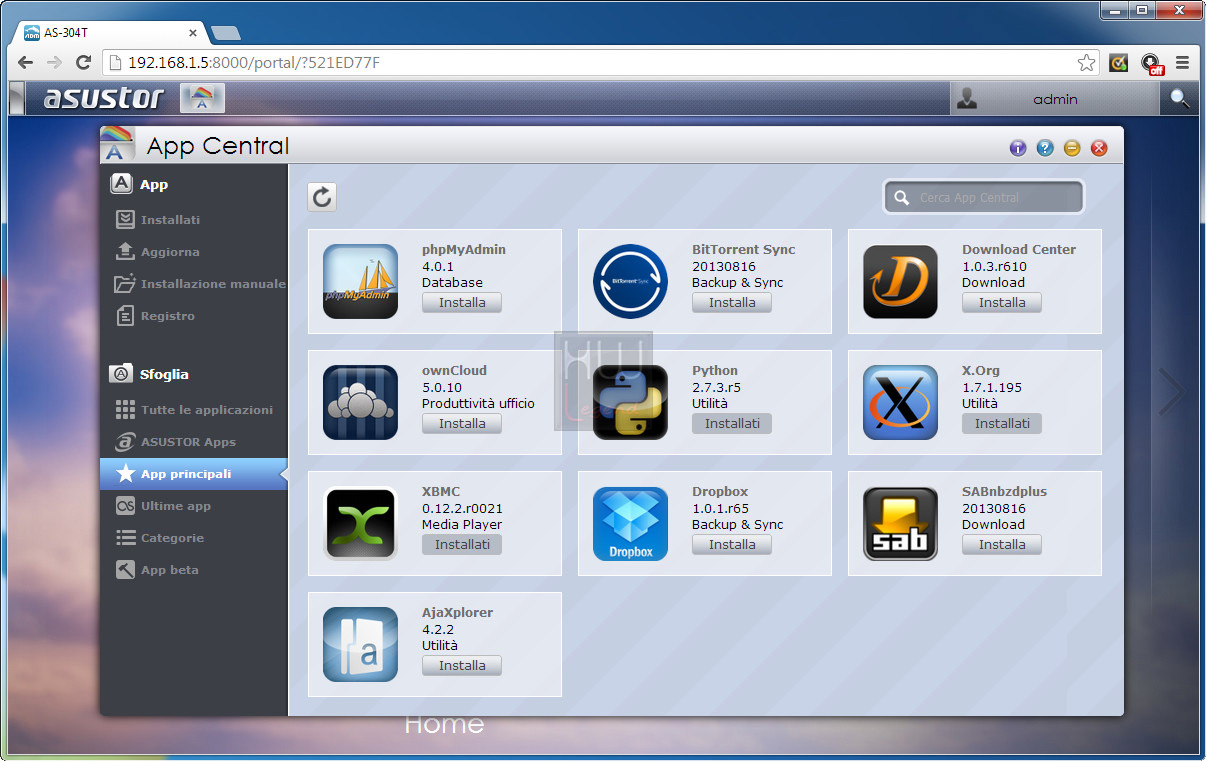The width and height of the screenshot is (1207, 762).
Task: Install ownCloud
Action: pos(462,424)
